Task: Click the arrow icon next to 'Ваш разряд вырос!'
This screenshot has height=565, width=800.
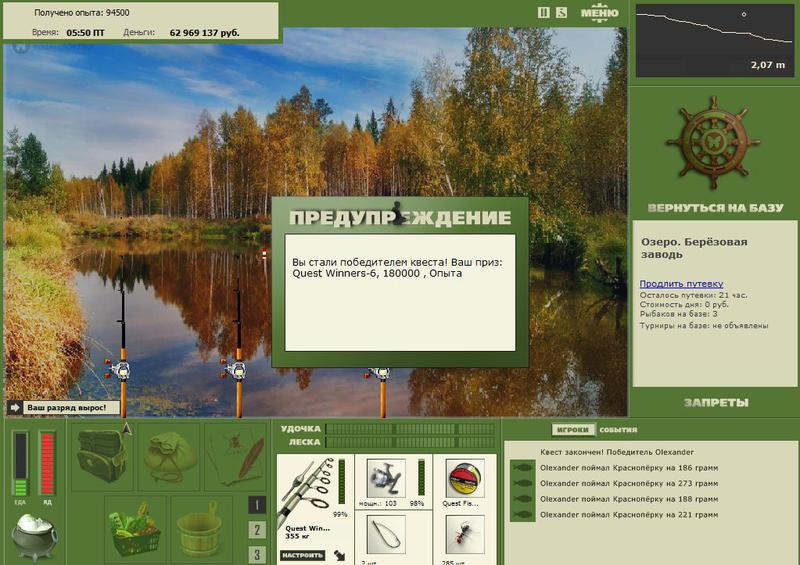Action: point(14,407)
